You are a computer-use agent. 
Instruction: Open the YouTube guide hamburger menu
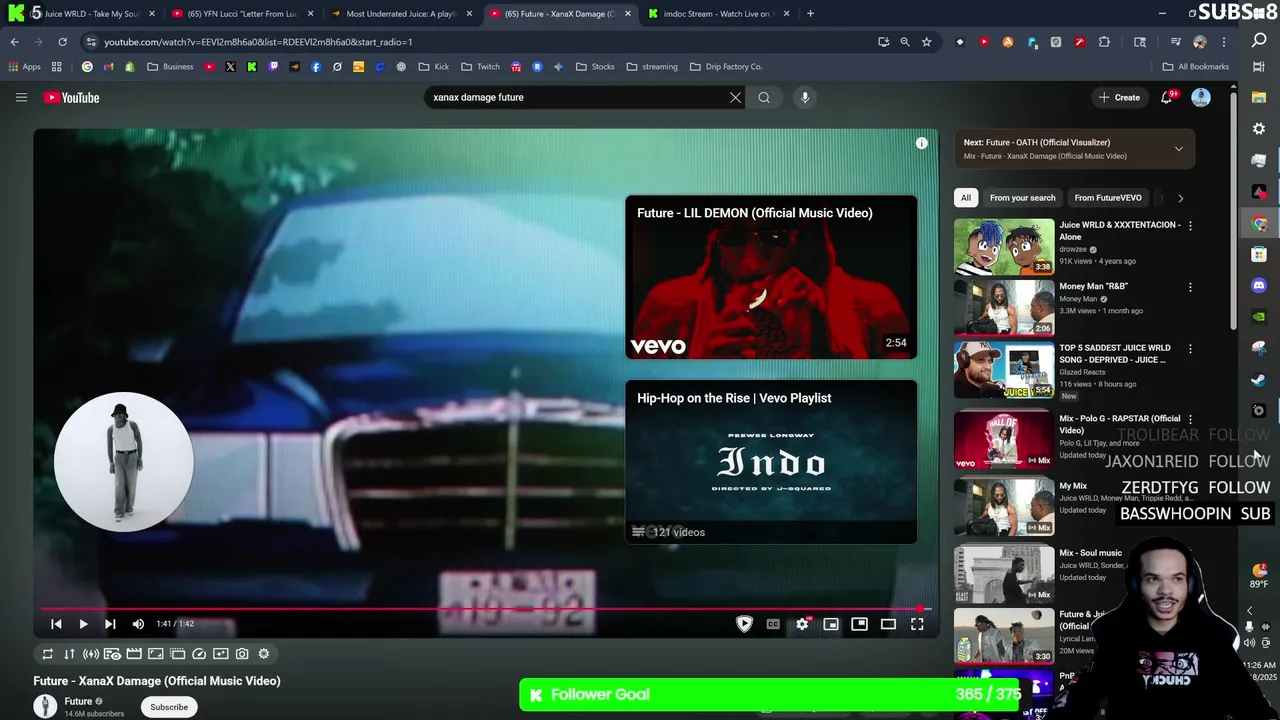coord(21,97)
